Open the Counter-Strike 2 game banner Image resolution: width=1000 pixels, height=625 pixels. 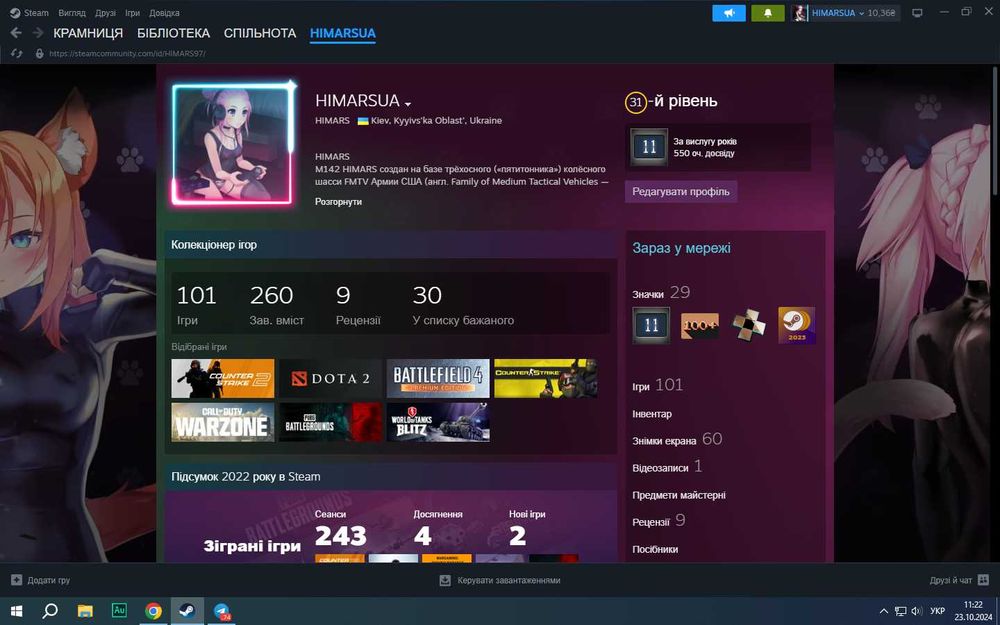tap(223, 378)
